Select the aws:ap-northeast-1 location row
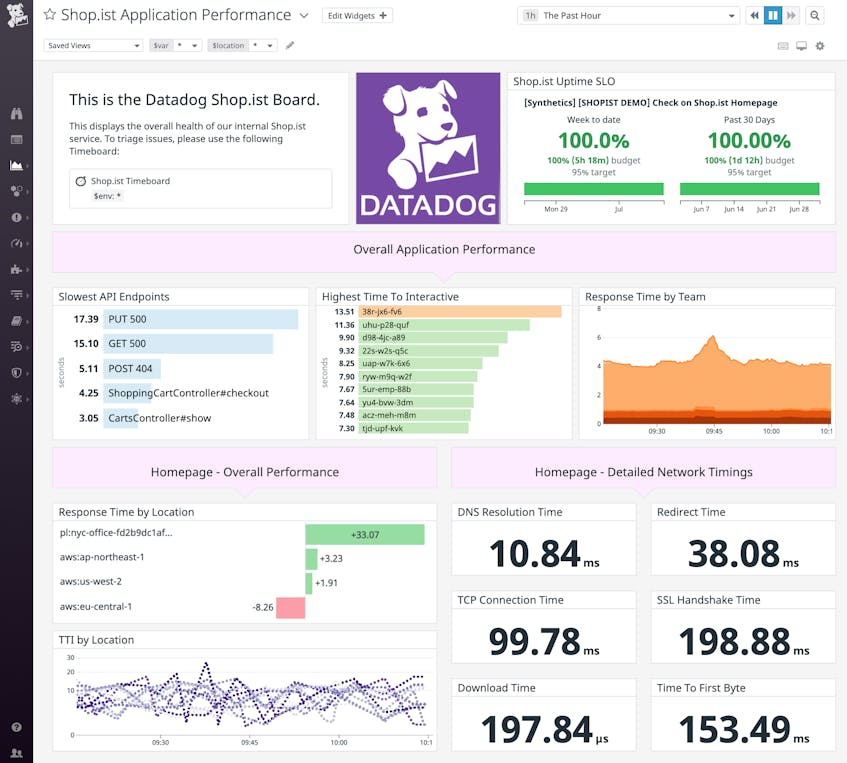 [x=244, y=558]
